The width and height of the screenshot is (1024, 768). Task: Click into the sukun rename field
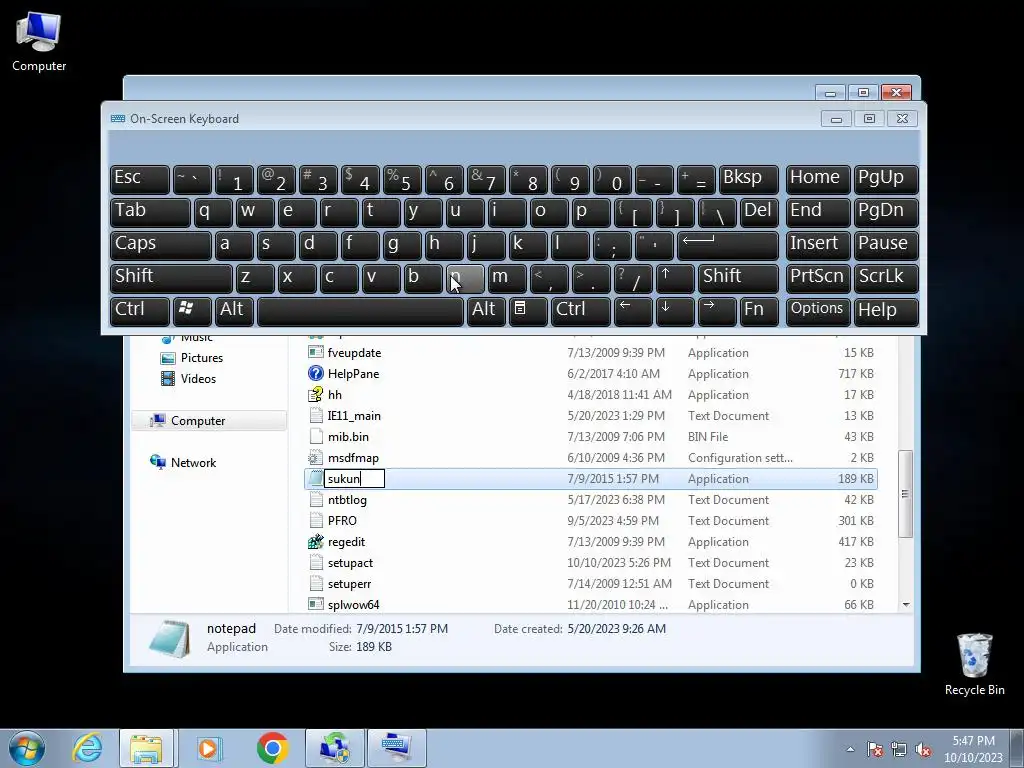[x=354, y=479]
